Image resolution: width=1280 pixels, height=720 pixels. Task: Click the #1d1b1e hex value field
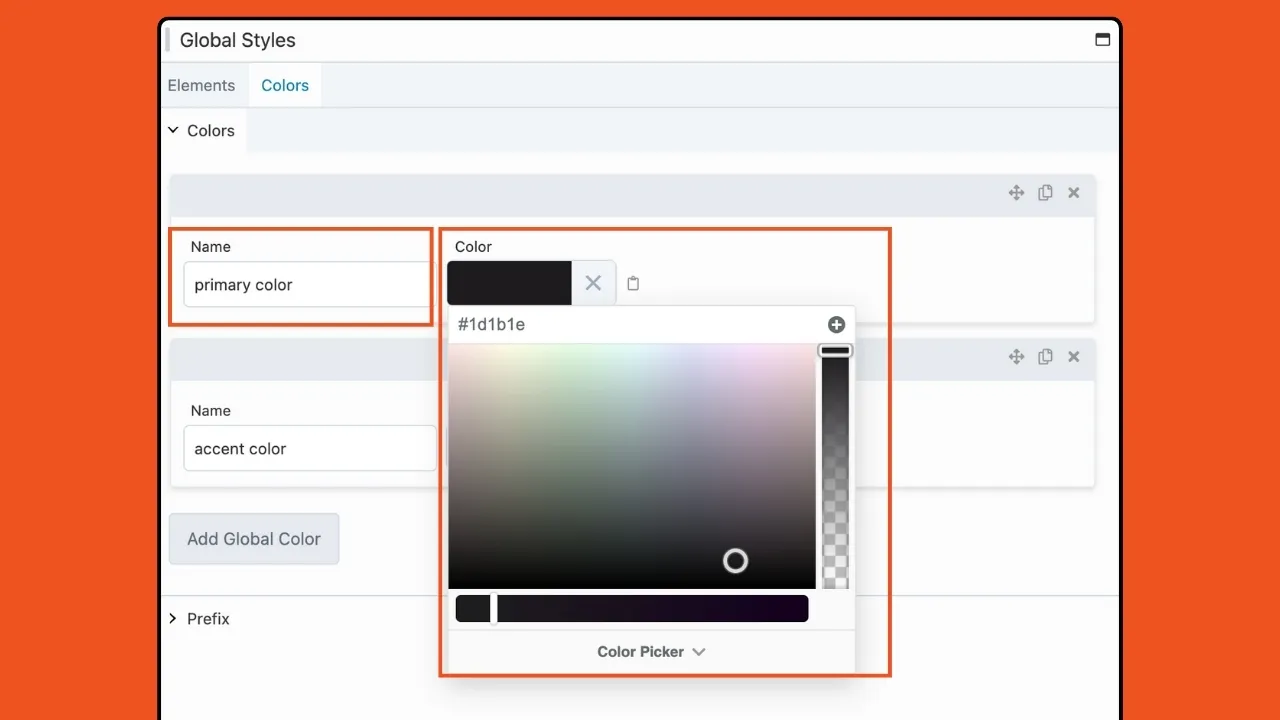coord(491,324)
